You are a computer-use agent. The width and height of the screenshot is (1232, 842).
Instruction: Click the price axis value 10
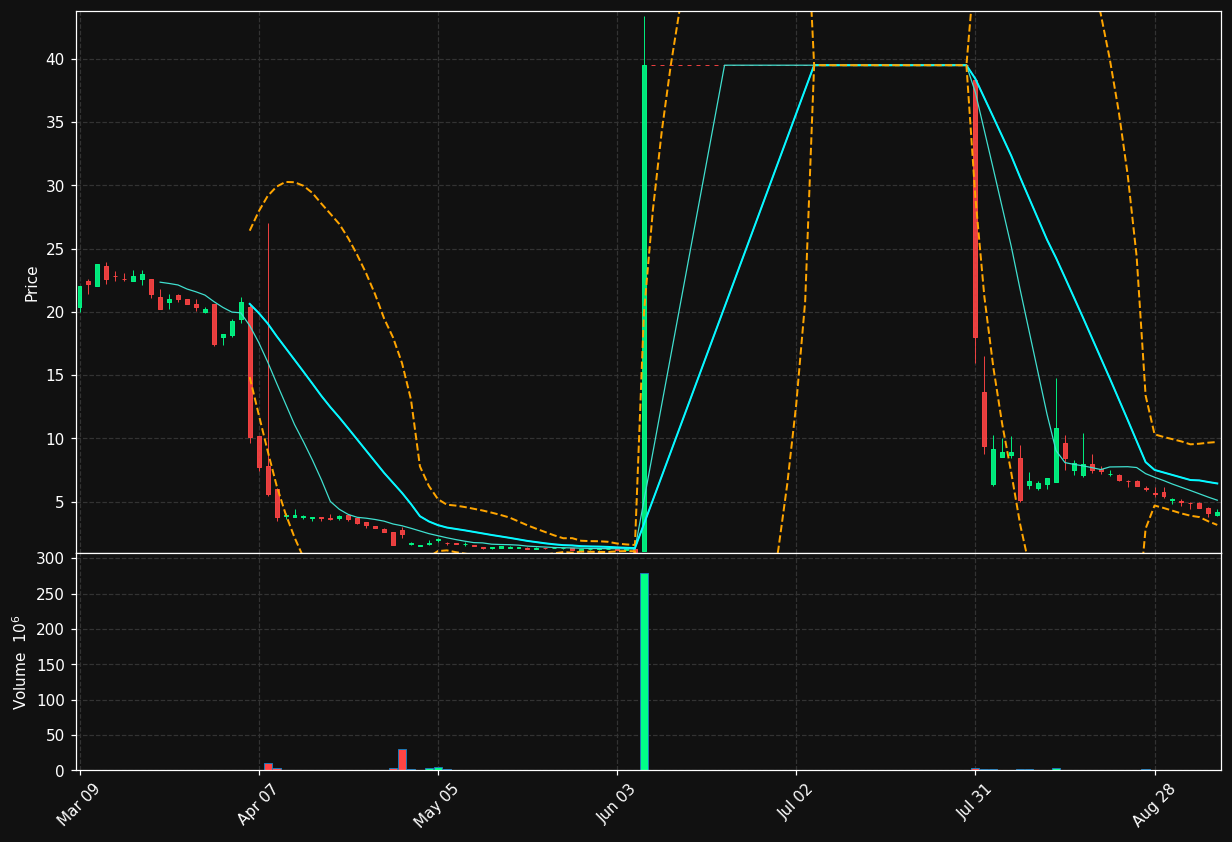click(x=54, y=439)
